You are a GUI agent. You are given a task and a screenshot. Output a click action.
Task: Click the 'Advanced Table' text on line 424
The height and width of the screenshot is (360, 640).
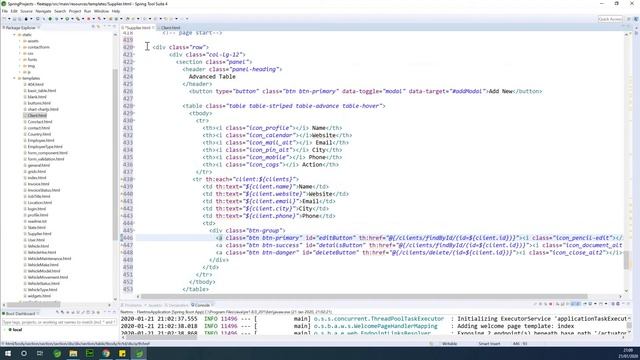212,77
